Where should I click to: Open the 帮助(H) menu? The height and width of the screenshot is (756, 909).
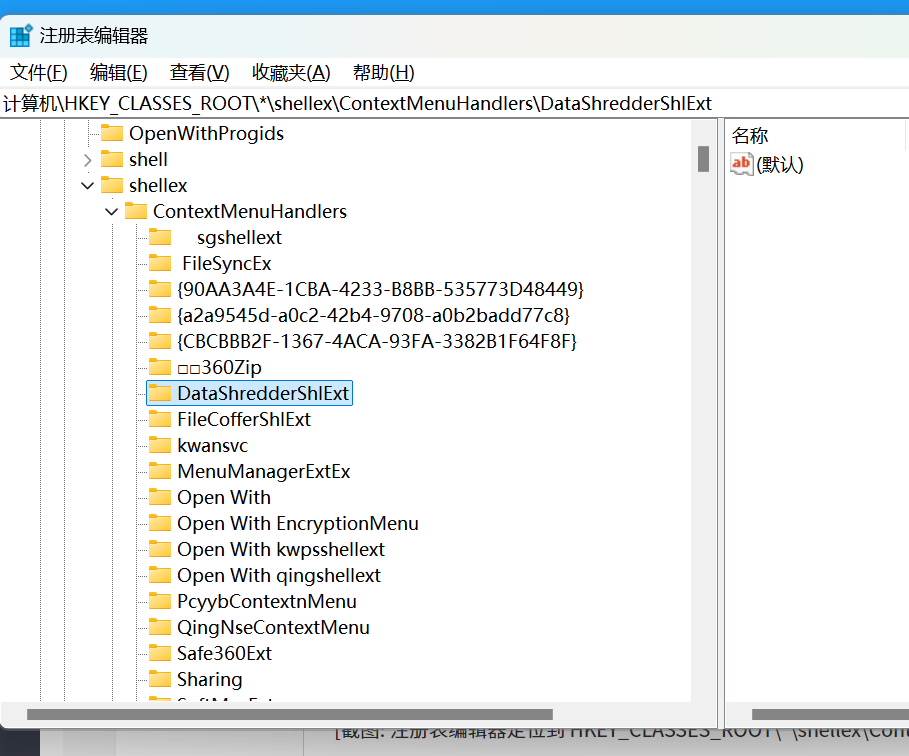point(384,73)
